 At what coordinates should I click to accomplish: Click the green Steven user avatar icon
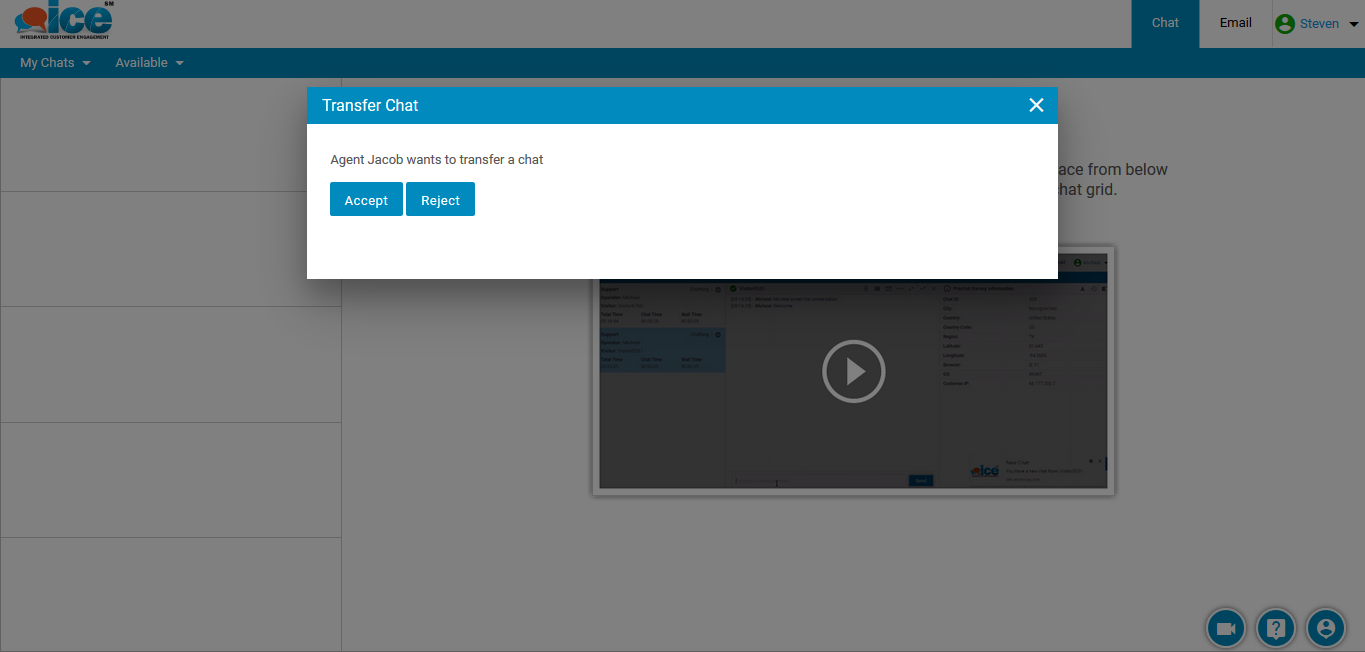1285,24
